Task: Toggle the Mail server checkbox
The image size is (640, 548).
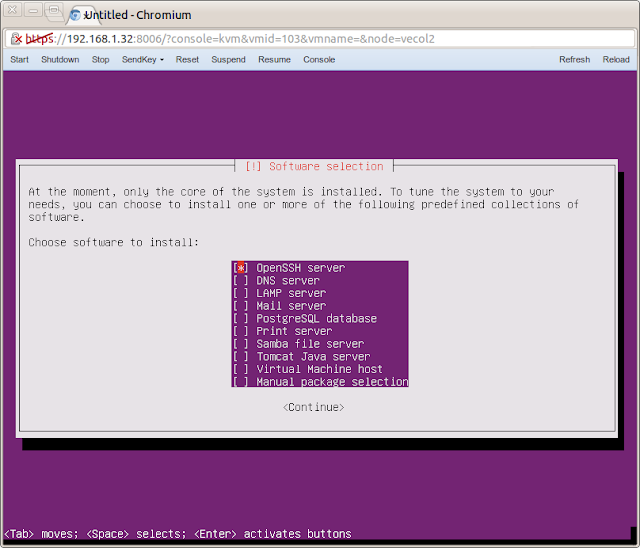Action: pyautogui.click(x=241, y=306)
